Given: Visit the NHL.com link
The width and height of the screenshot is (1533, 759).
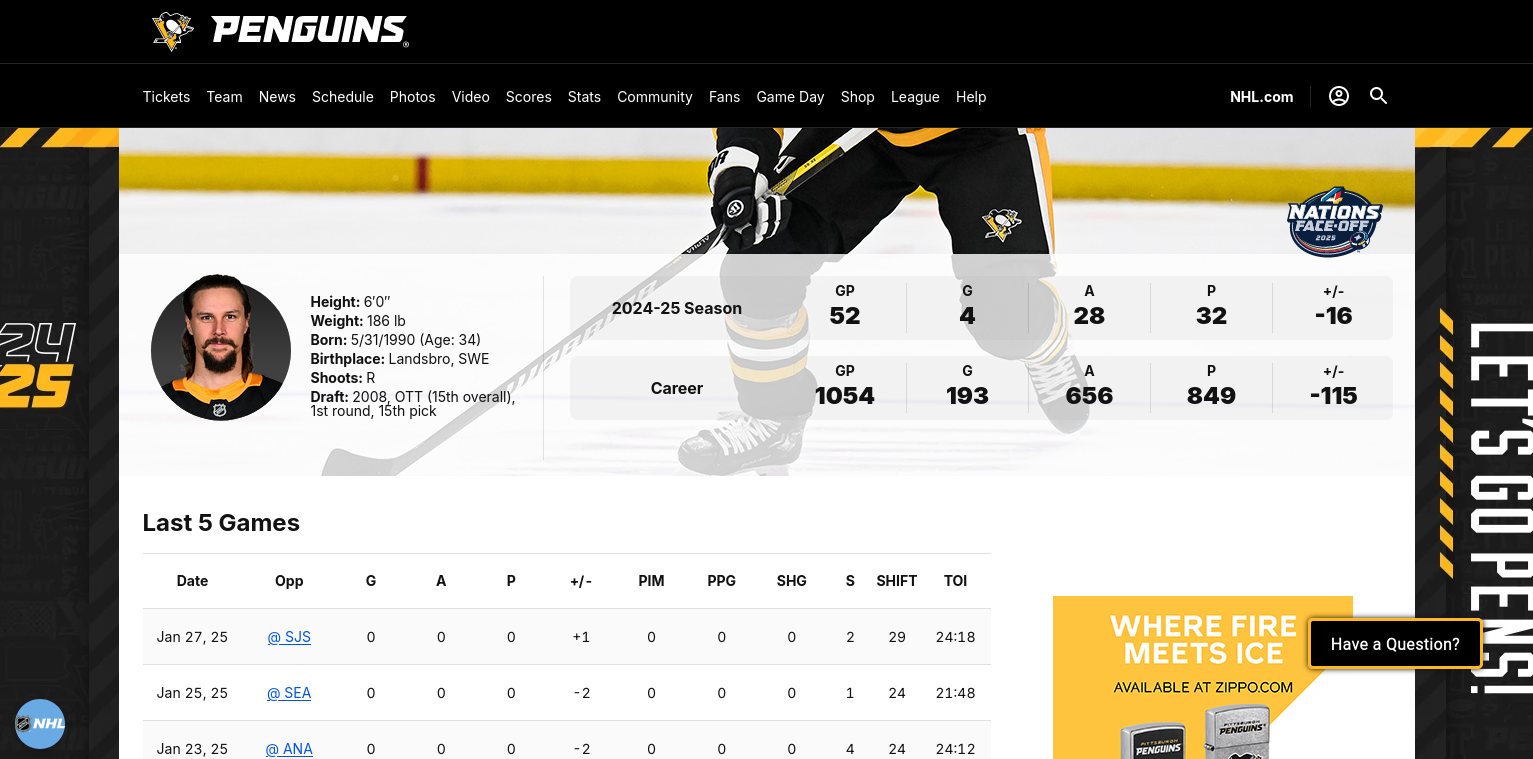Looking at the screenshot, I should tap(1261, 97).
